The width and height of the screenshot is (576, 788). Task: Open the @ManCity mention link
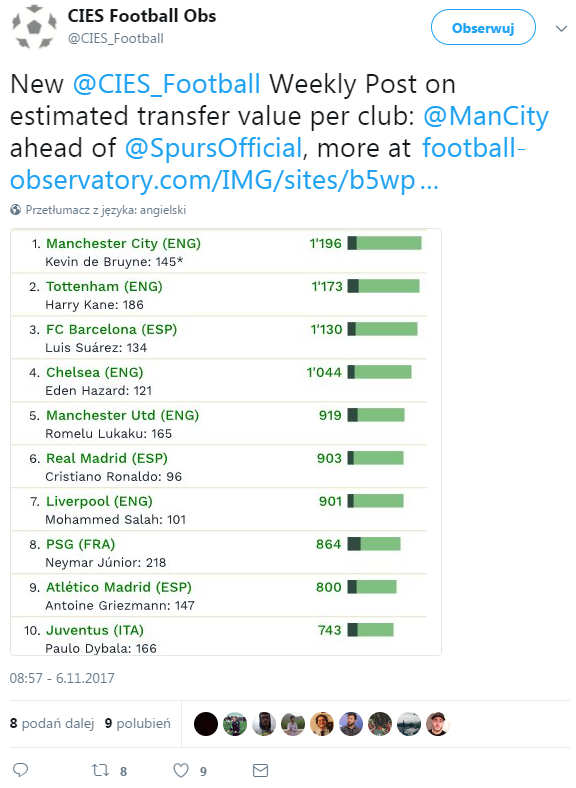[486, 116]
